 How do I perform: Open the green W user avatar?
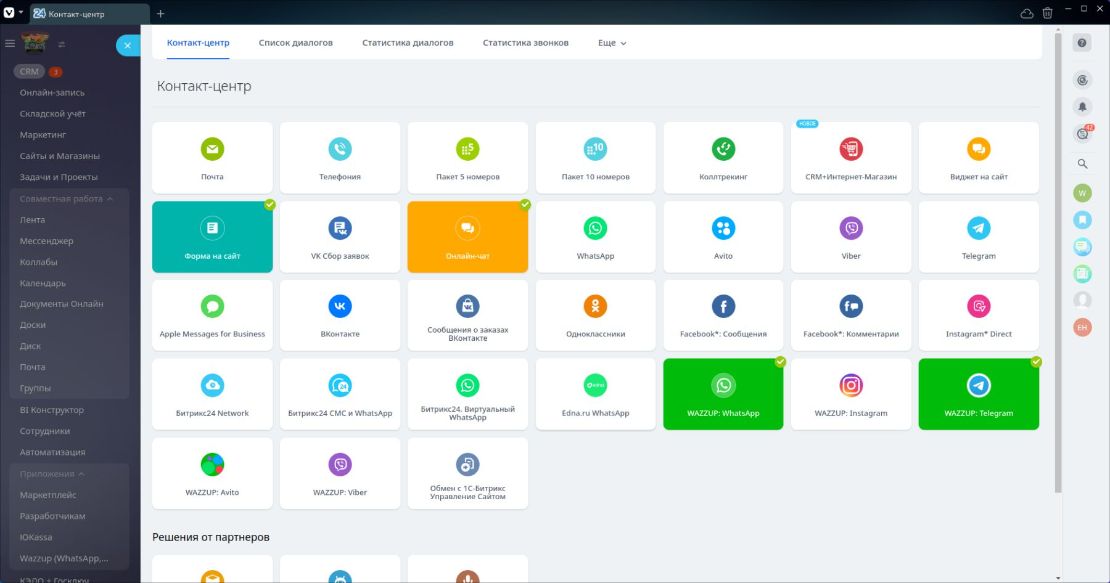(x=1082, y=192)
